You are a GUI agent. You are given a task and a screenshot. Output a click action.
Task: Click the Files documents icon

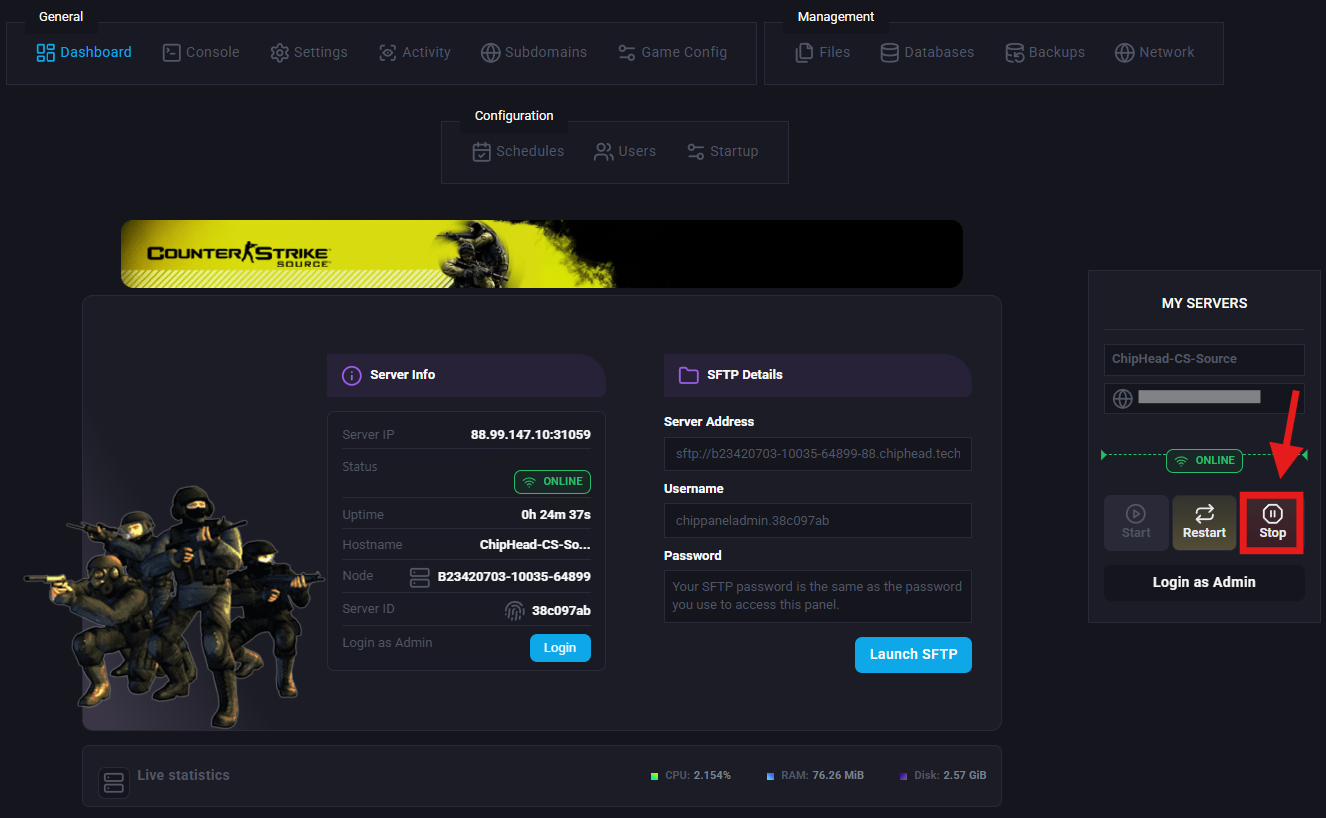[x=804, y=52]
